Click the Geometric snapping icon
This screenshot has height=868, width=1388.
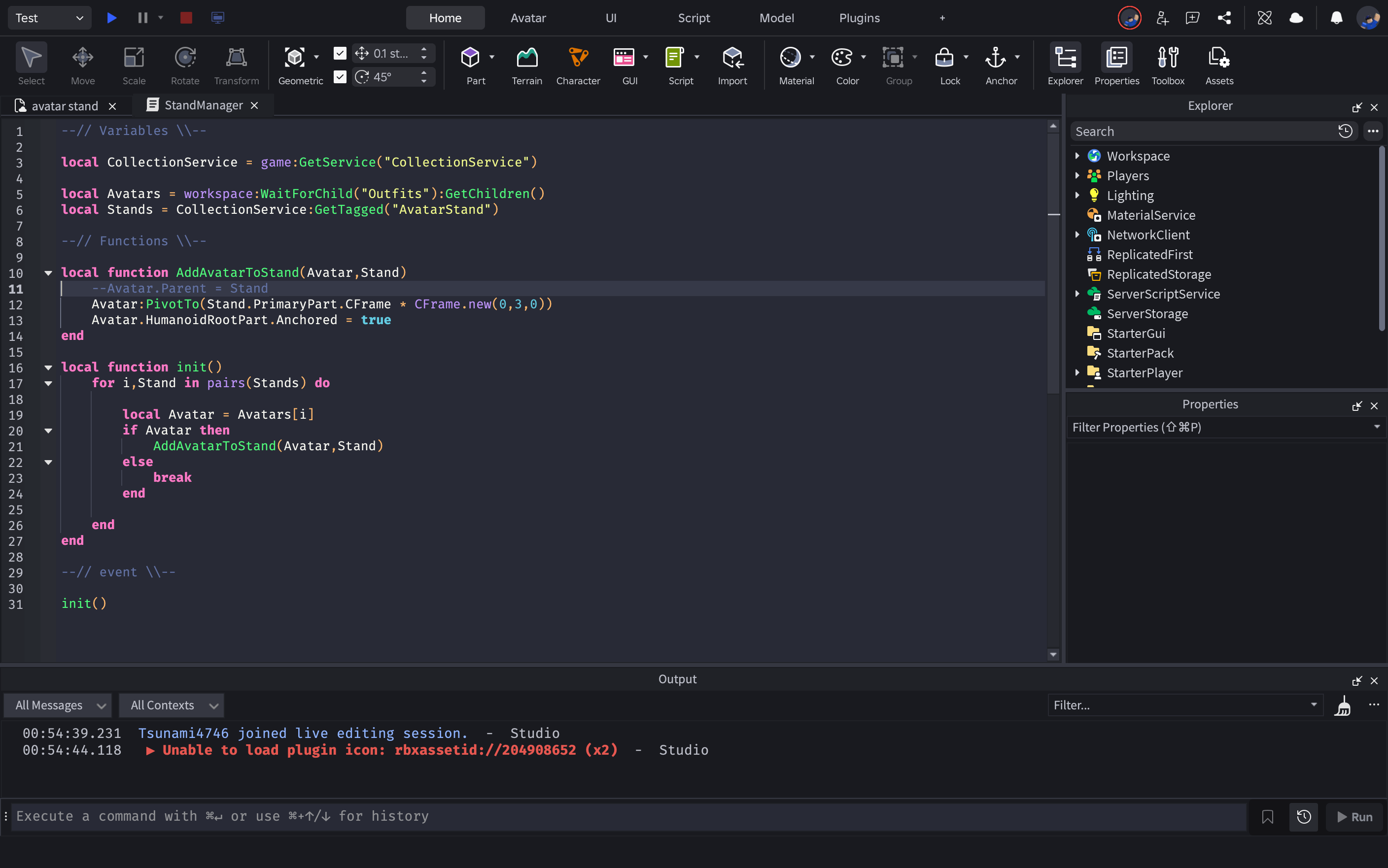(x=295, y=57)
